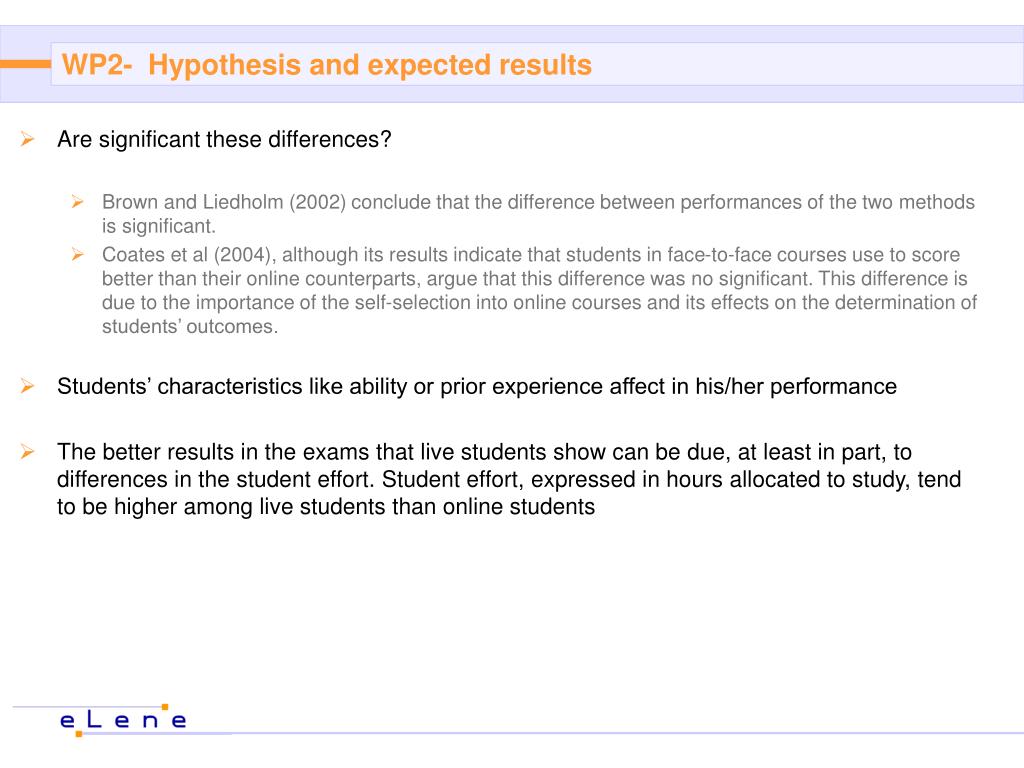Click the words 'students' outcomes.'
This screenshot has width=1024, height=768.
tap(190, 326)
